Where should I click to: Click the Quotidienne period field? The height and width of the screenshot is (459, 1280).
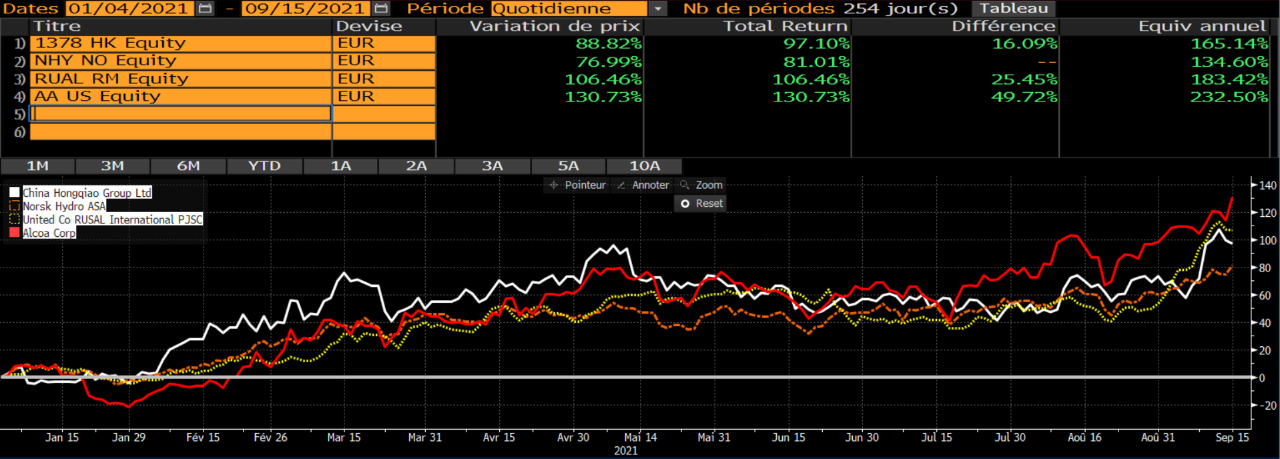point(569,8)
